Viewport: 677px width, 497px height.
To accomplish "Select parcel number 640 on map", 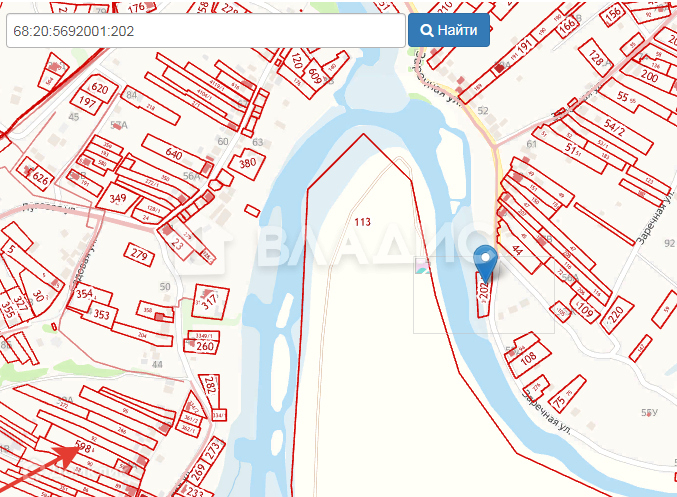I will click(x=174, y=154).
